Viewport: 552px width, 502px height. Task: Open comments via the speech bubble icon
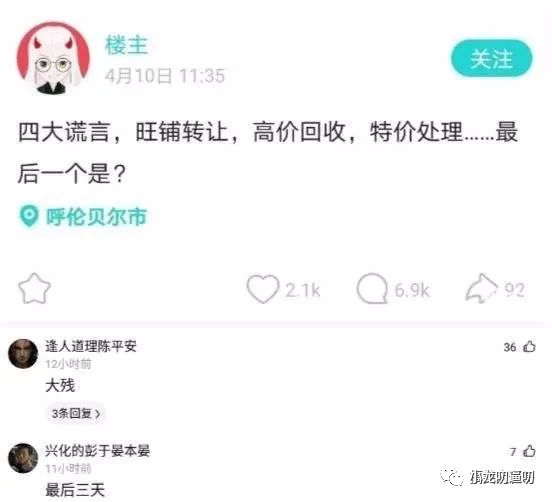tap(372, 289)
